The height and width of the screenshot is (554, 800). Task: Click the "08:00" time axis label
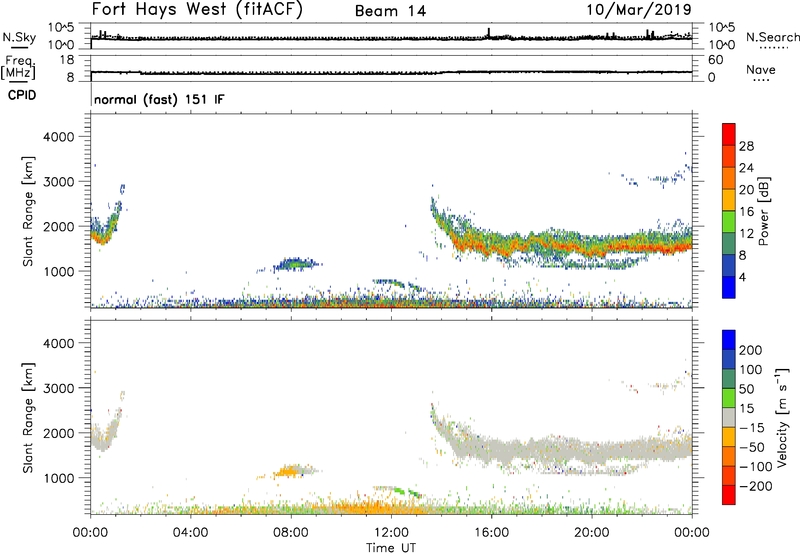290,533
